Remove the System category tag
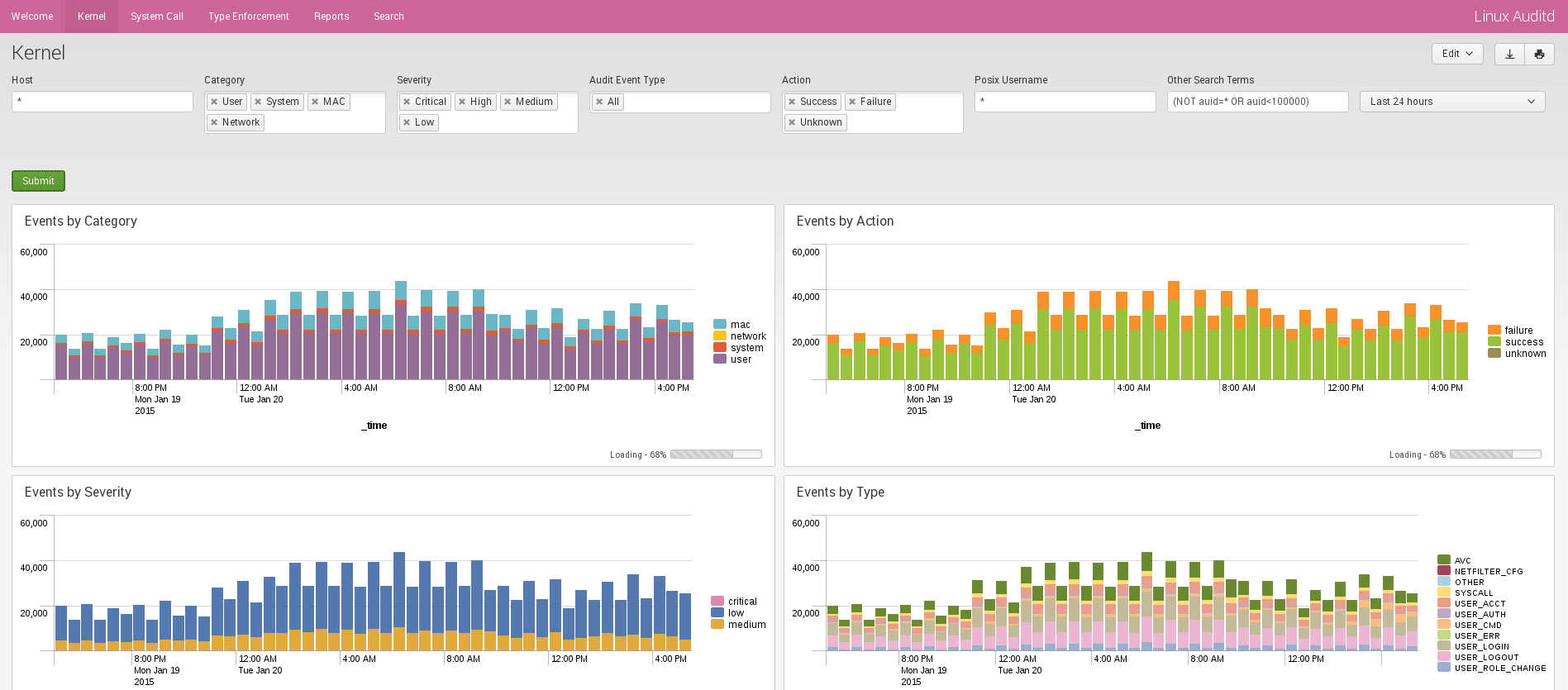The image size is (1568, 690). [258, 102]
